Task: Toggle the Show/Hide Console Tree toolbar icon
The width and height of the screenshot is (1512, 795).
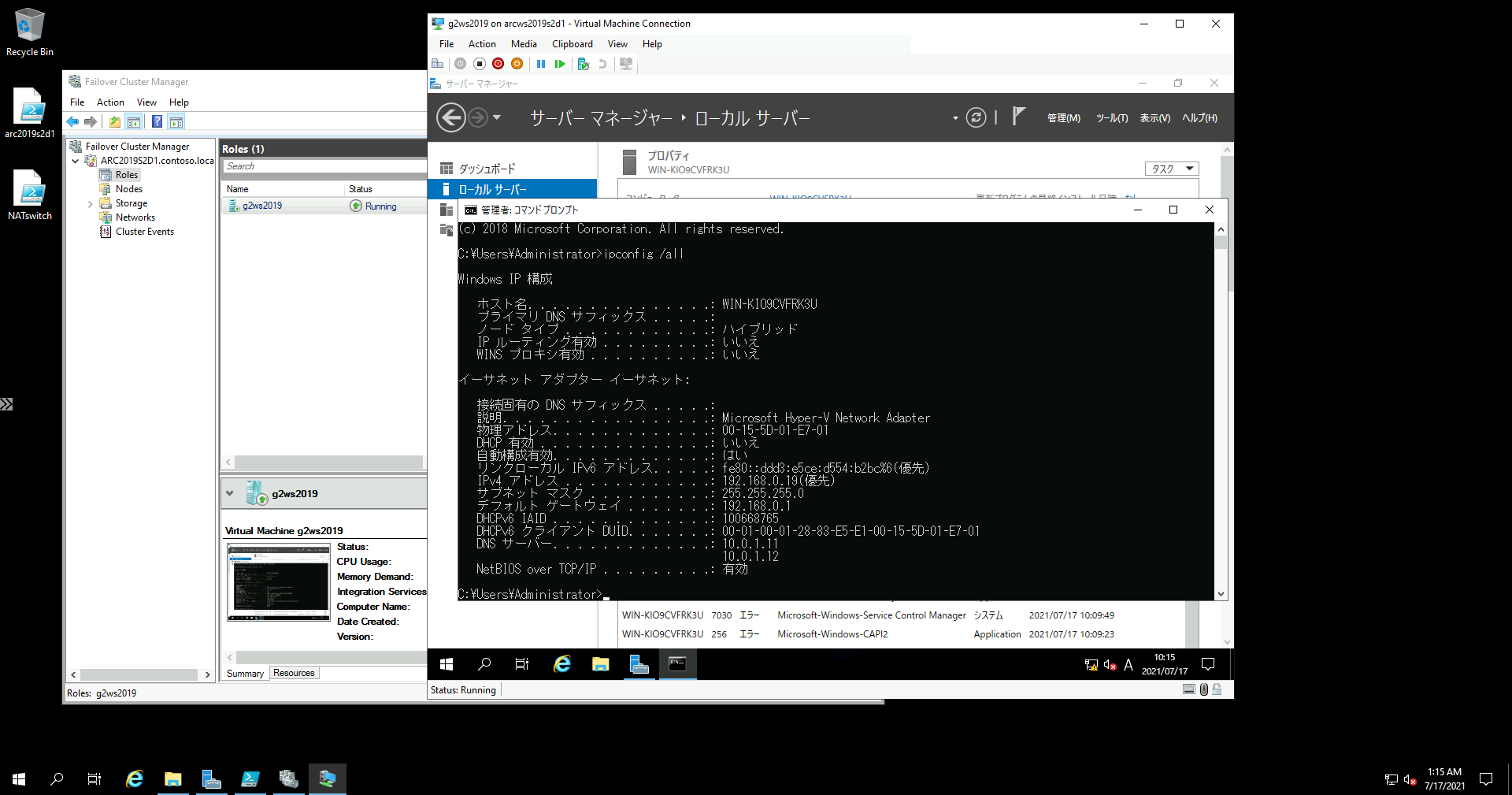Action: (134, 122)
